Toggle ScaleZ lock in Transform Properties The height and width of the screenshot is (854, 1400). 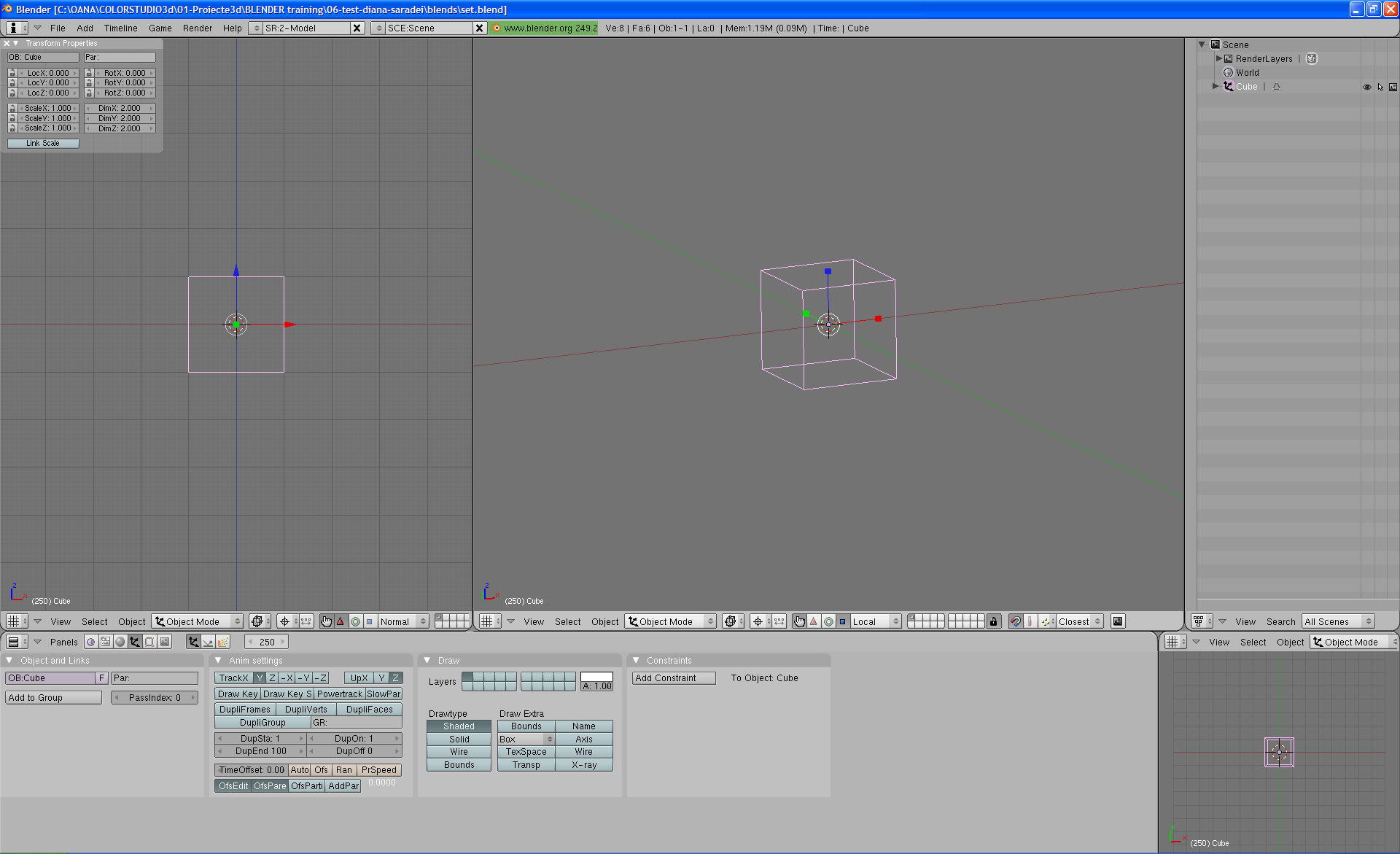point(12,128)
